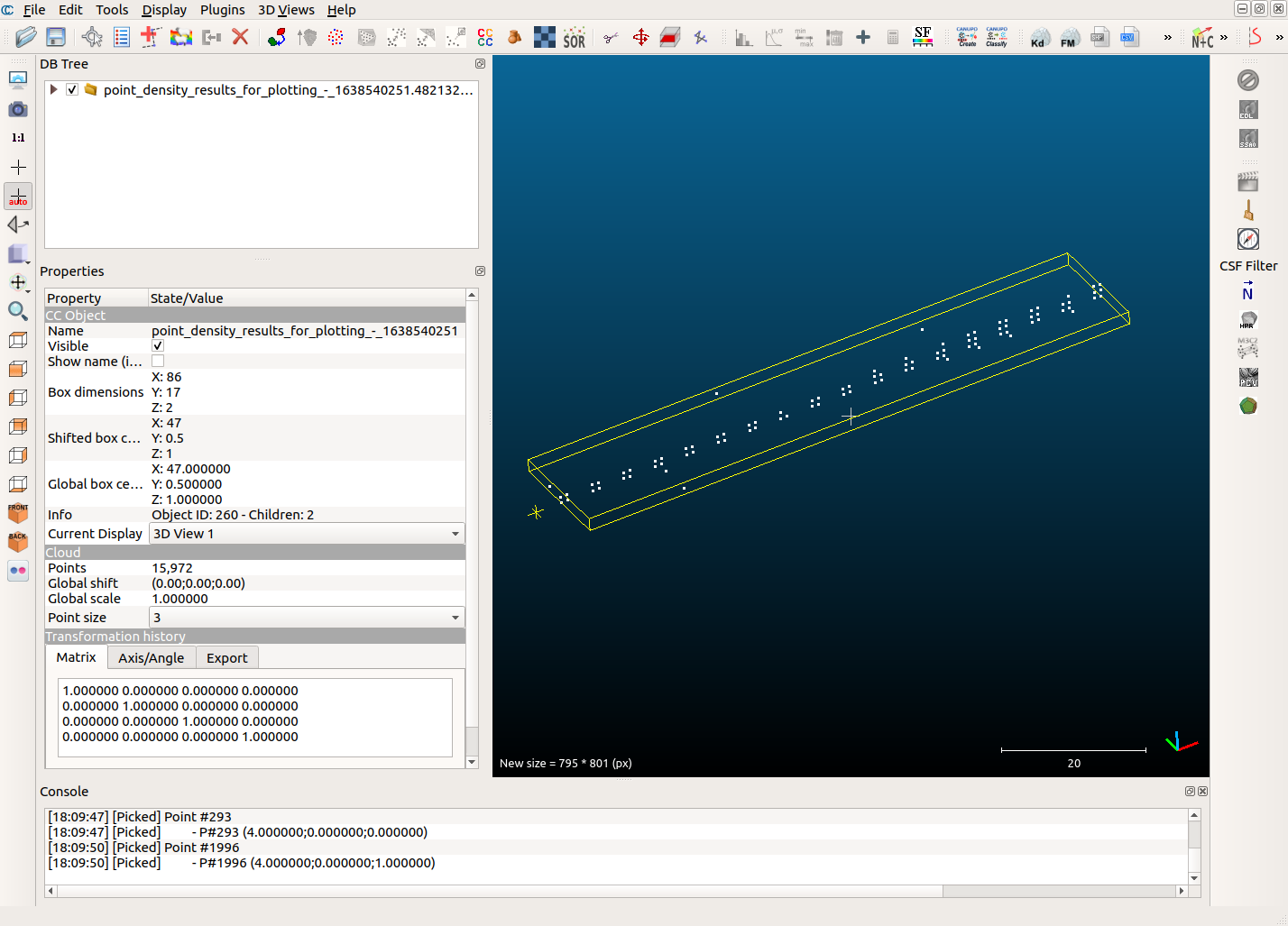Switch to the Axis/Angle tab

151,657
